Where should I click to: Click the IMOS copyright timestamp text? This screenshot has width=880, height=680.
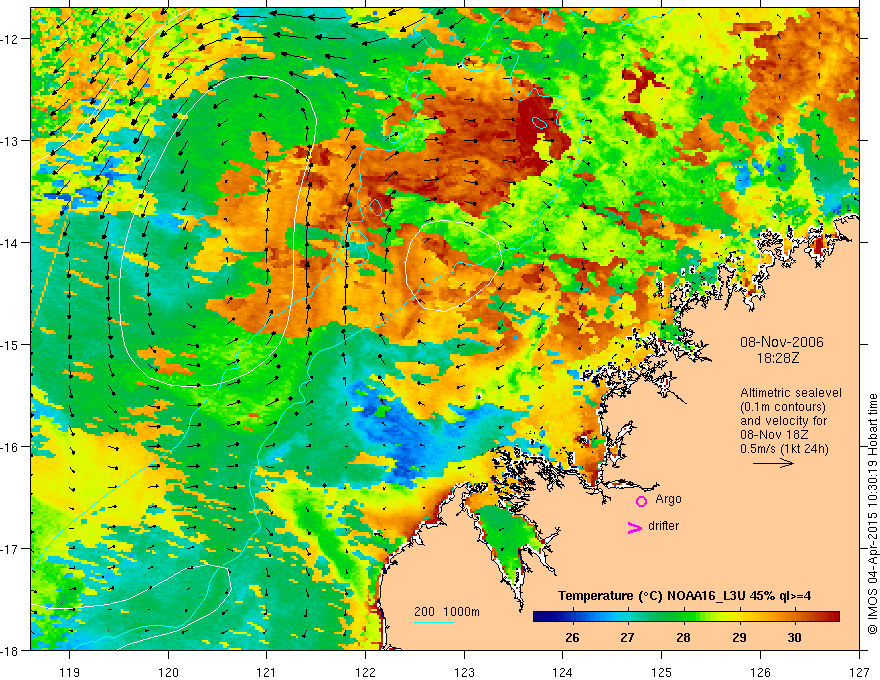click(873, 514)
